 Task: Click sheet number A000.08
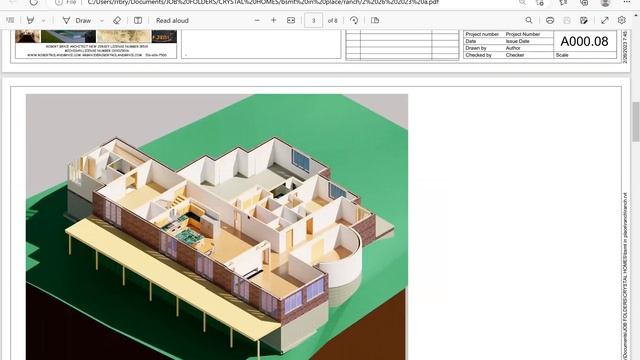[584, 41]
